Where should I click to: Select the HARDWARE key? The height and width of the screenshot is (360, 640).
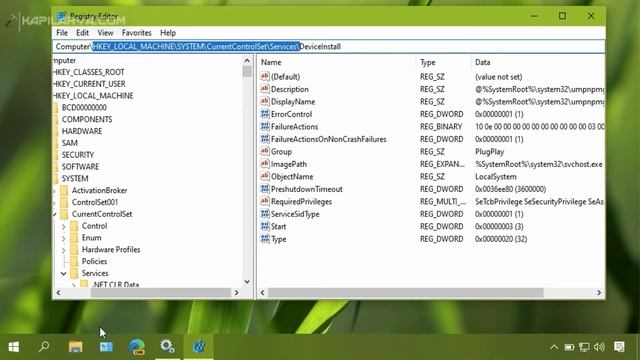82,131
